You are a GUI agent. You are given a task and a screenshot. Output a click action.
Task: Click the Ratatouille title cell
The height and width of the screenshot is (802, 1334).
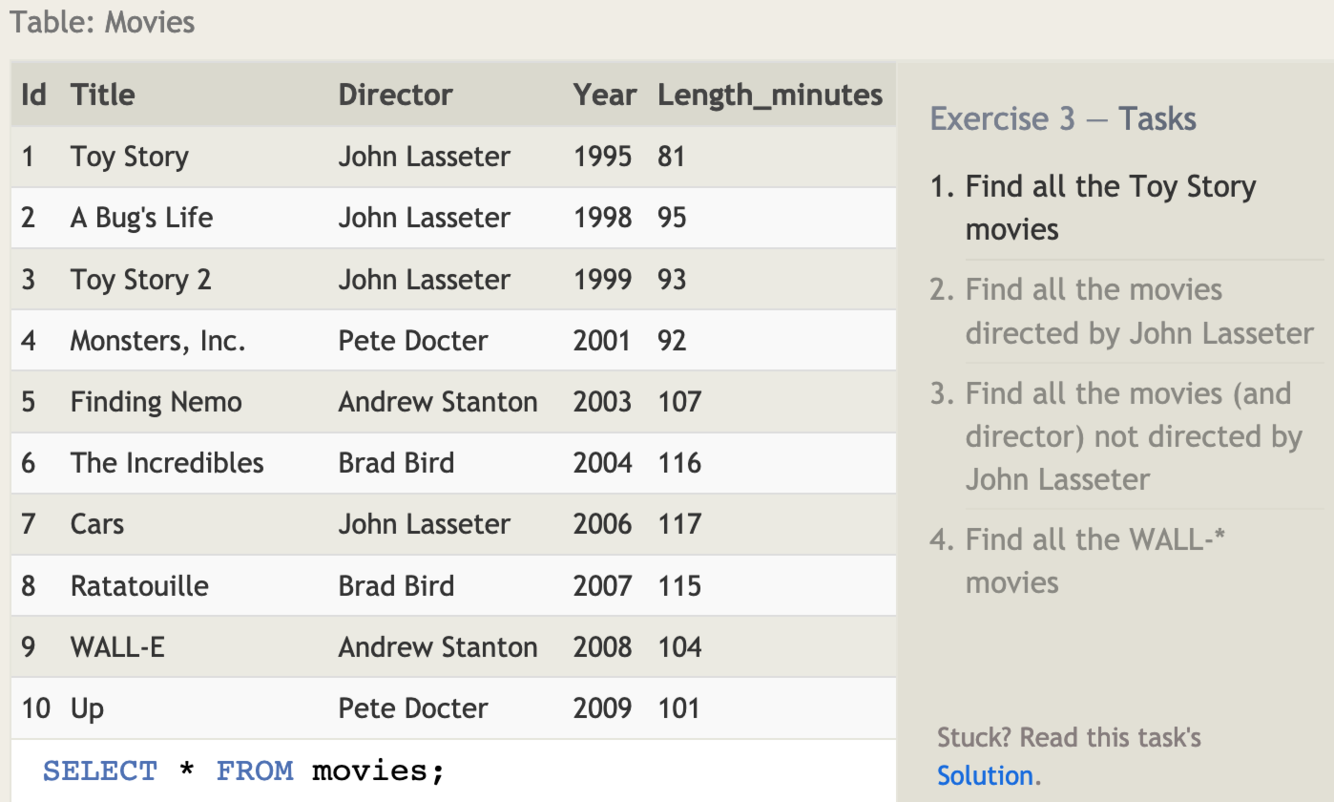point(139,586)
